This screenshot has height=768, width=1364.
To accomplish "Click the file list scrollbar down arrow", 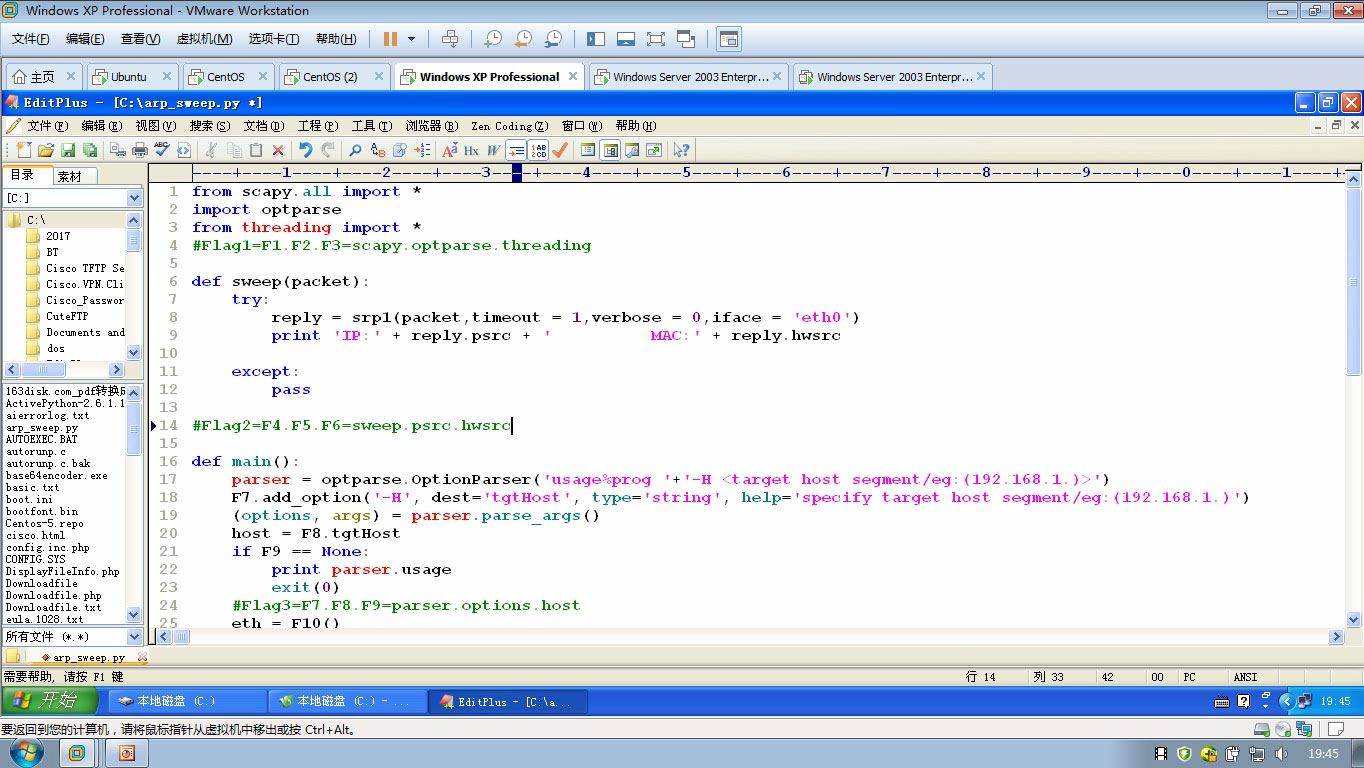I will pyautogui.click(x=135, y=614).
